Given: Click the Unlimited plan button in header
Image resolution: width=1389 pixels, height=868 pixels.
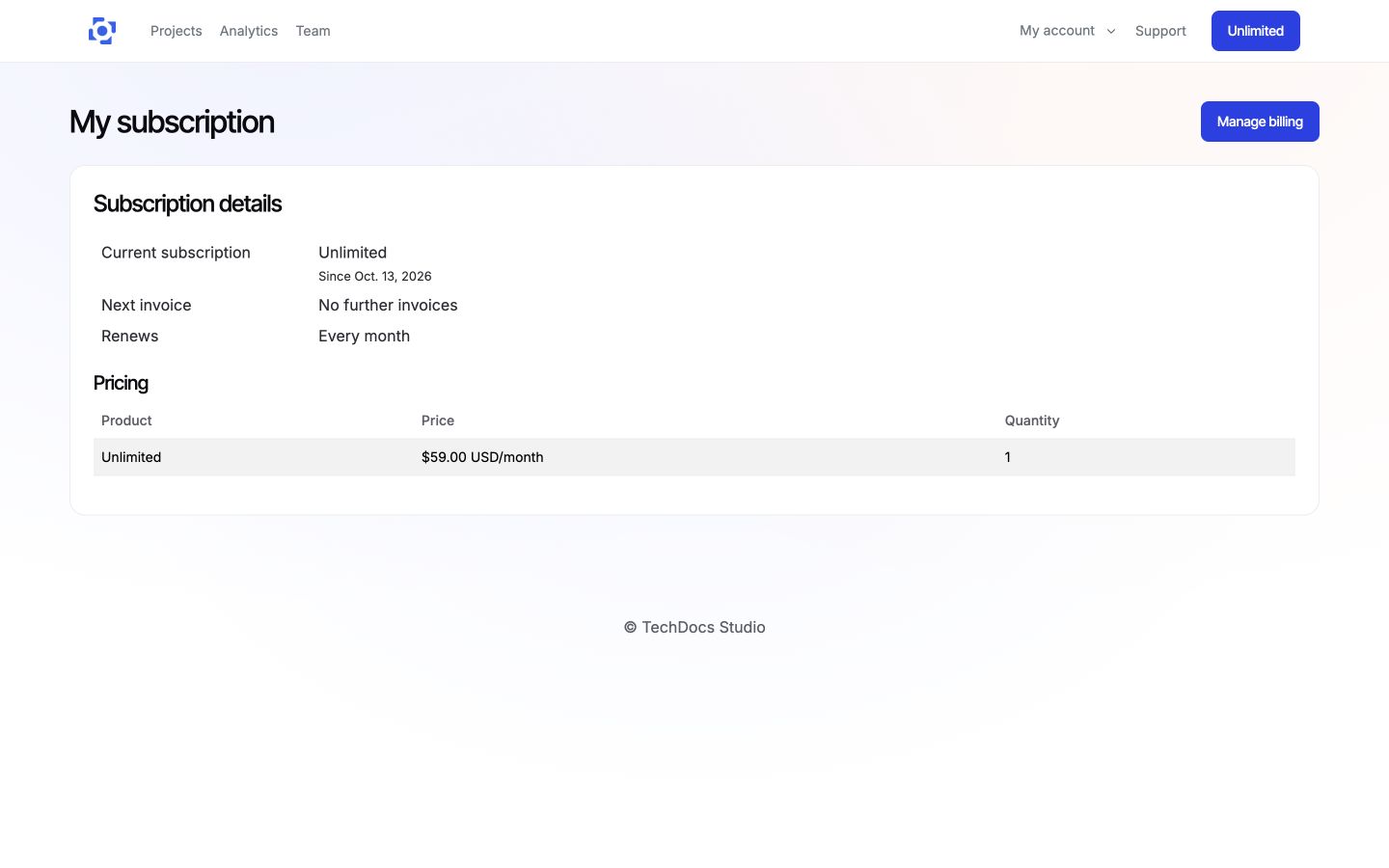Looking at the screenshot, I should 1256,31.
